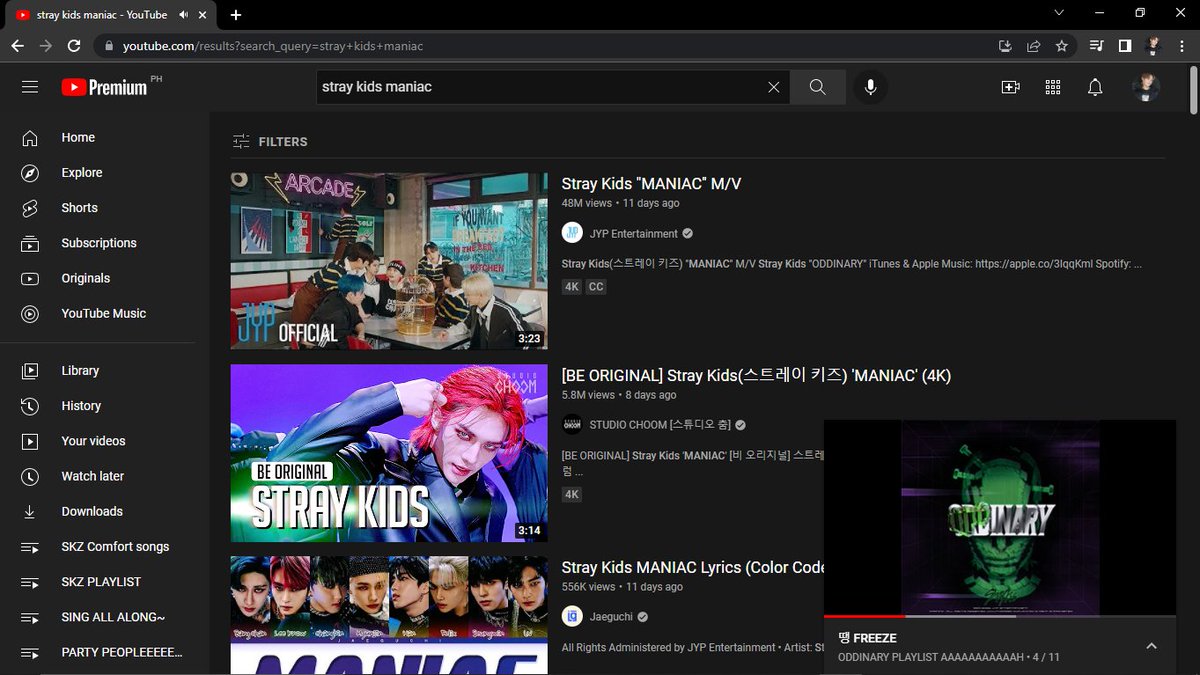This screenshot has height=675, width=1200.
Task: Start voice search with microphone
Action: pyautogui.click(x=870, y=87)
